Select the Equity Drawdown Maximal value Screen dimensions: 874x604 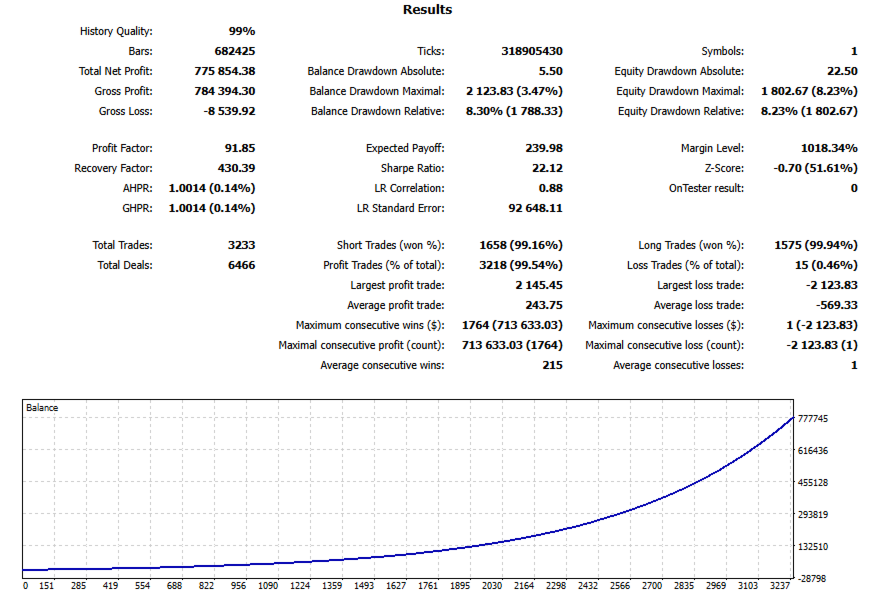[x=809, y=91]
